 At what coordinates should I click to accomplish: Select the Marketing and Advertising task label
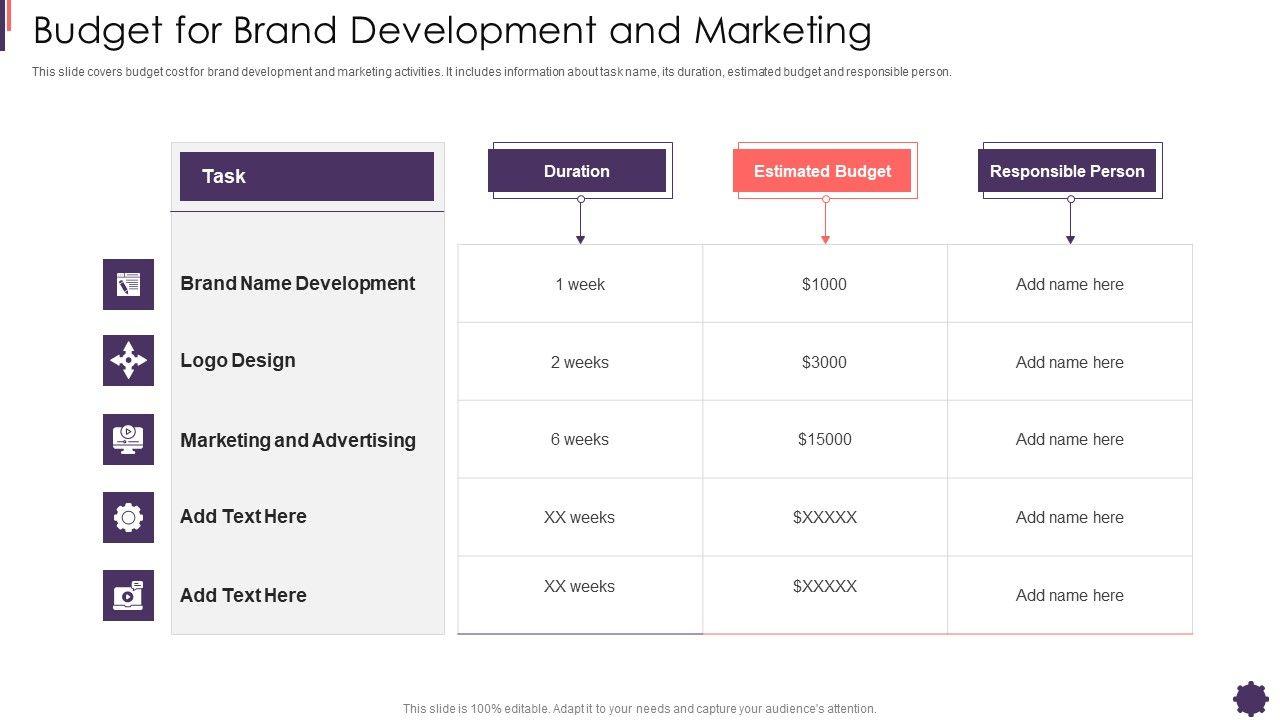pos(298,440)
